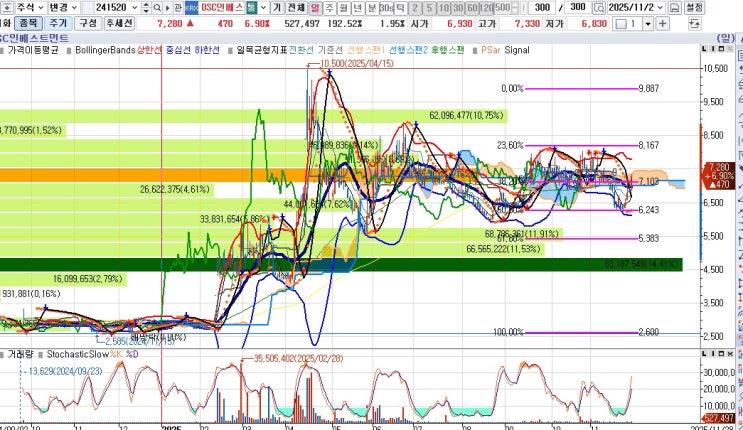This screenshot has width=743, height=430.
Task: Click the chart zoom magnifier icon near 300
Action: (x=599, y=8)
